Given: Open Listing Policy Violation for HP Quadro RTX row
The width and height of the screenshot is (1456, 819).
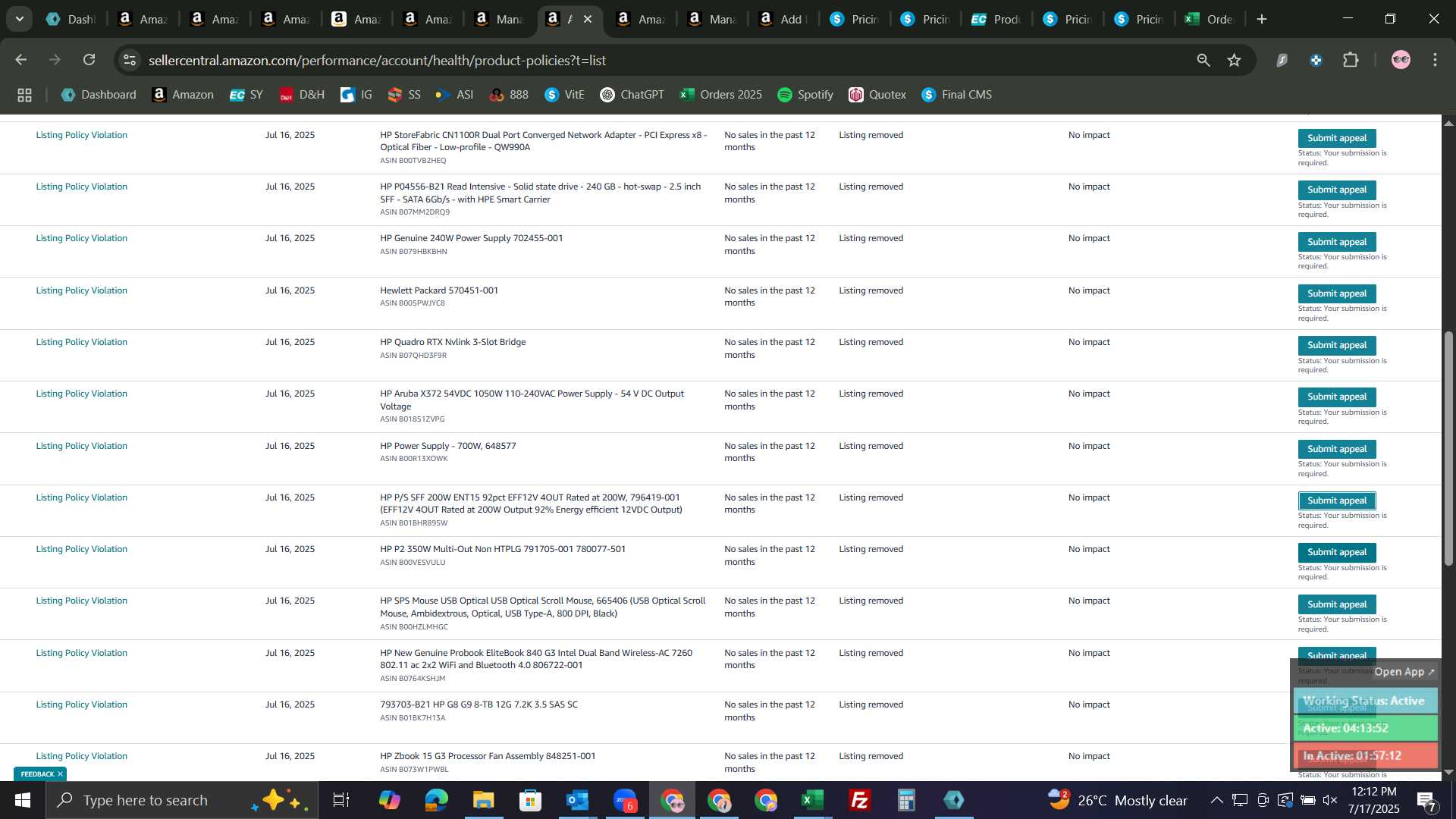Looking at the screenshot, I should [x=81, y=342].
